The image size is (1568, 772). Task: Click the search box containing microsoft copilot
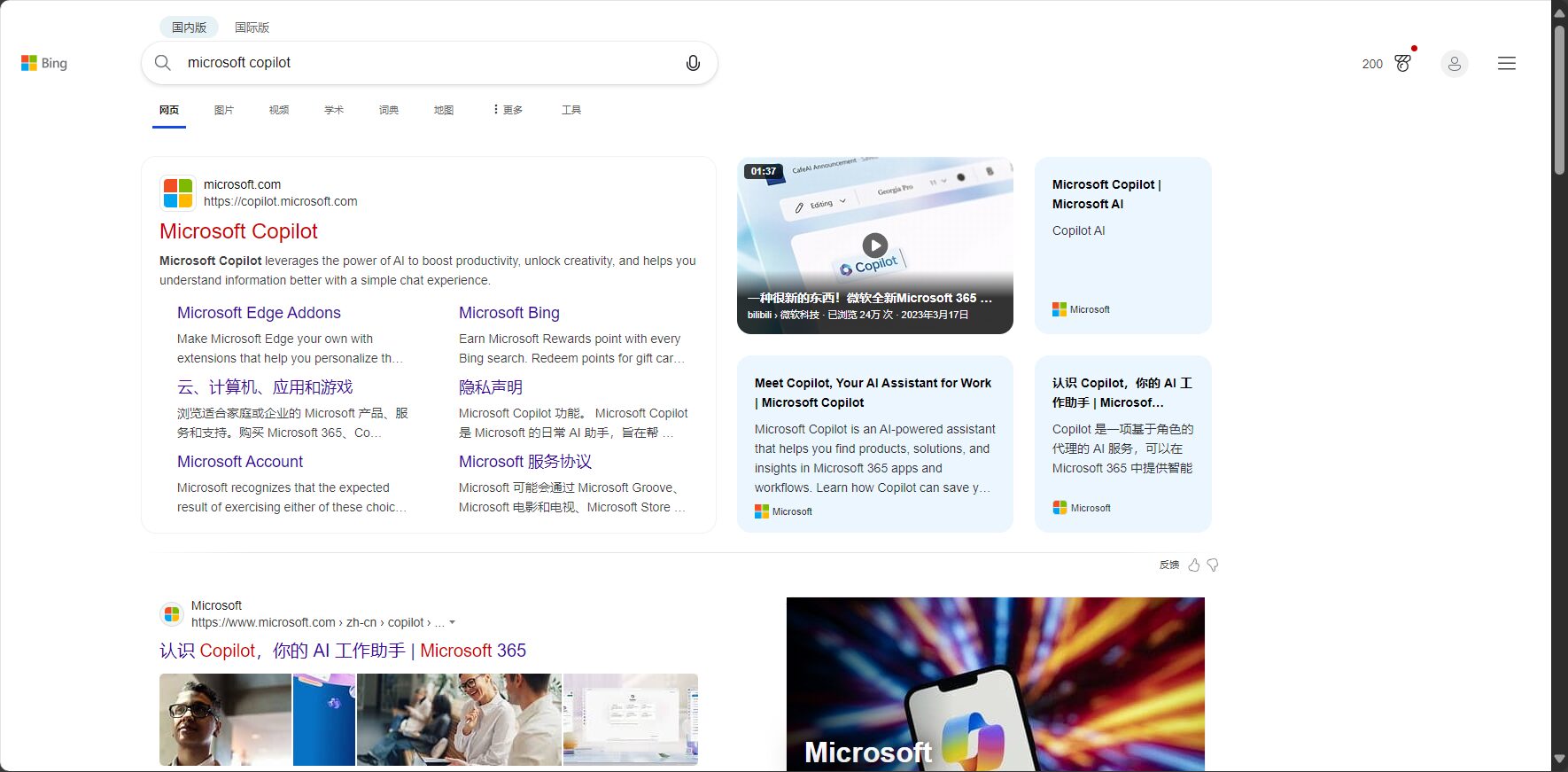pyautogui.click(x=429, y=63)
